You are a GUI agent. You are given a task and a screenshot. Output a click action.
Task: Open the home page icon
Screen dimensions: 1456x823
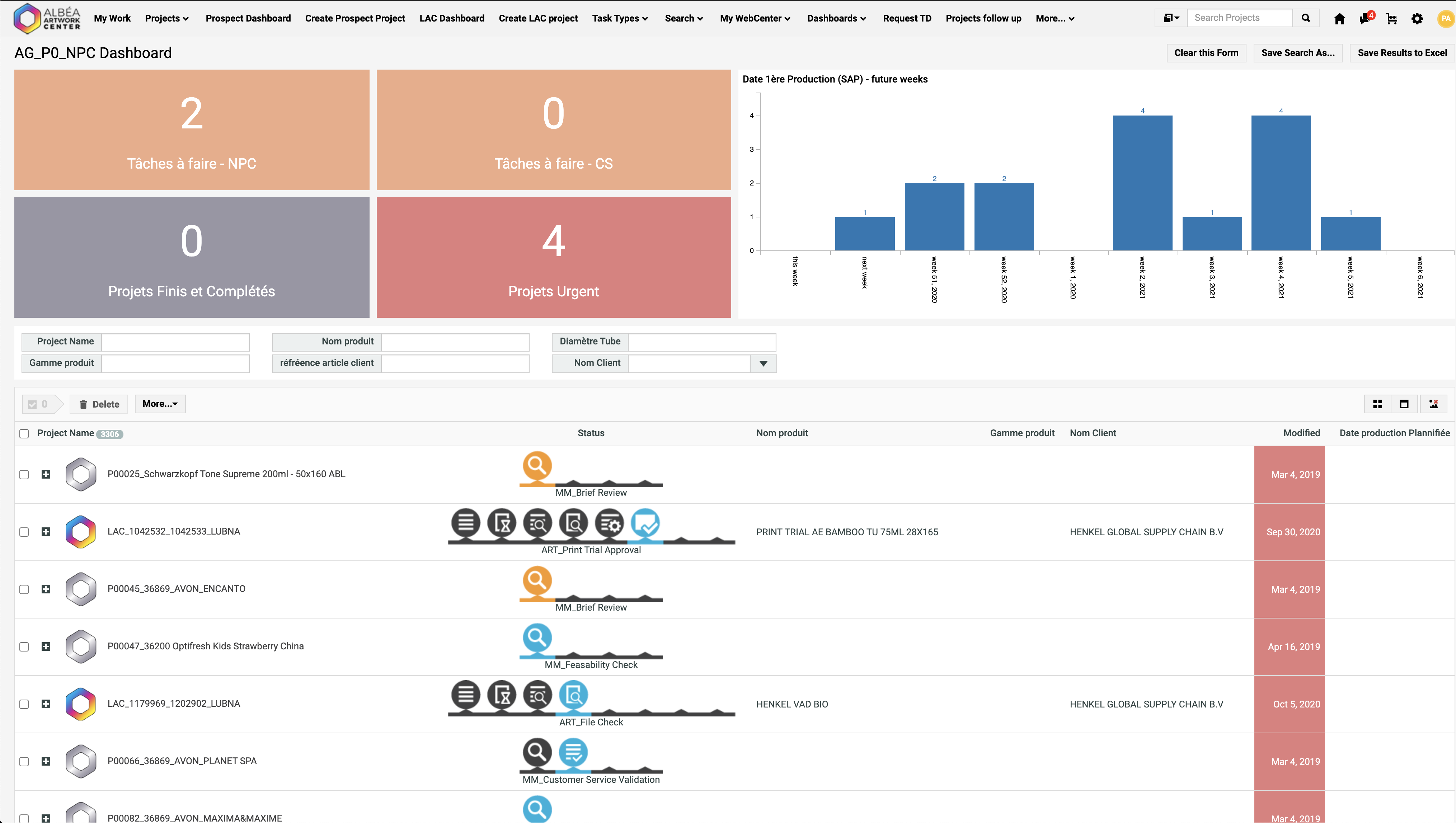pos(1339,19)
